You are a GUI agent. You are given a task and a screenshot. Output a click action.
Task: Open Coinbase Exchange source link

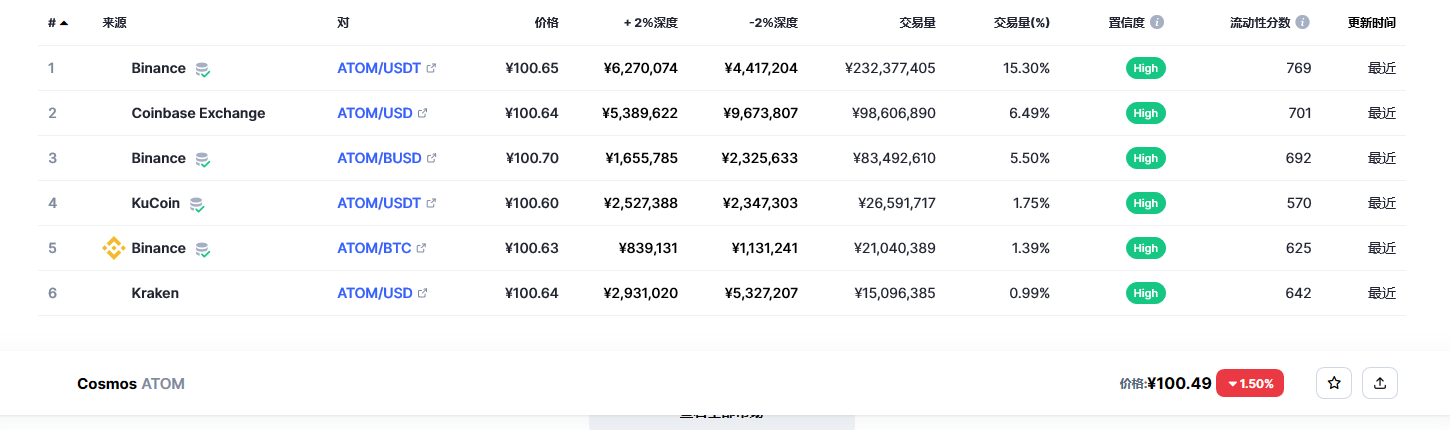[x=198, y=113]
